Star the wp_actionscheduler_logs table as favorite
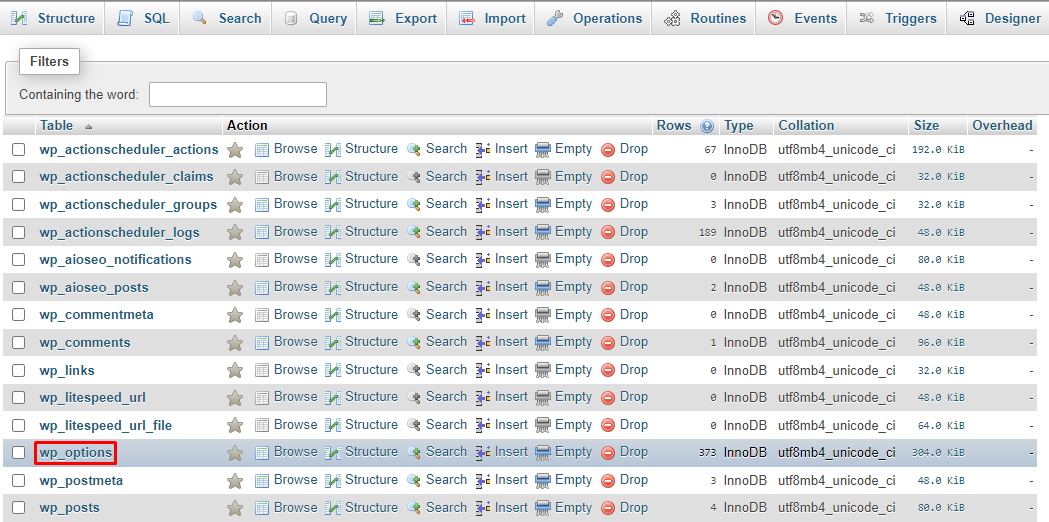The width and height of the screenshot is (1049, 522). pyautogui.click(x=235, y=233)
